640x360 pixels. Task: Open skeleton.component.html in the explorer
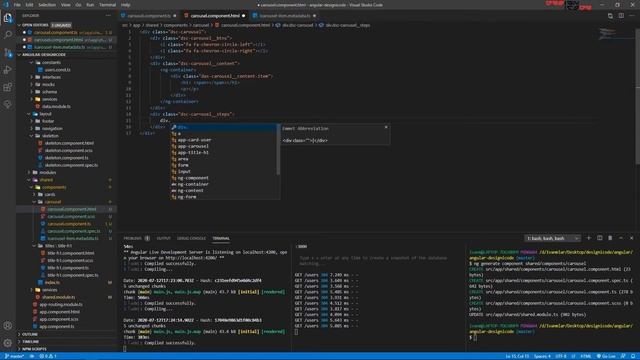[69, 143]
